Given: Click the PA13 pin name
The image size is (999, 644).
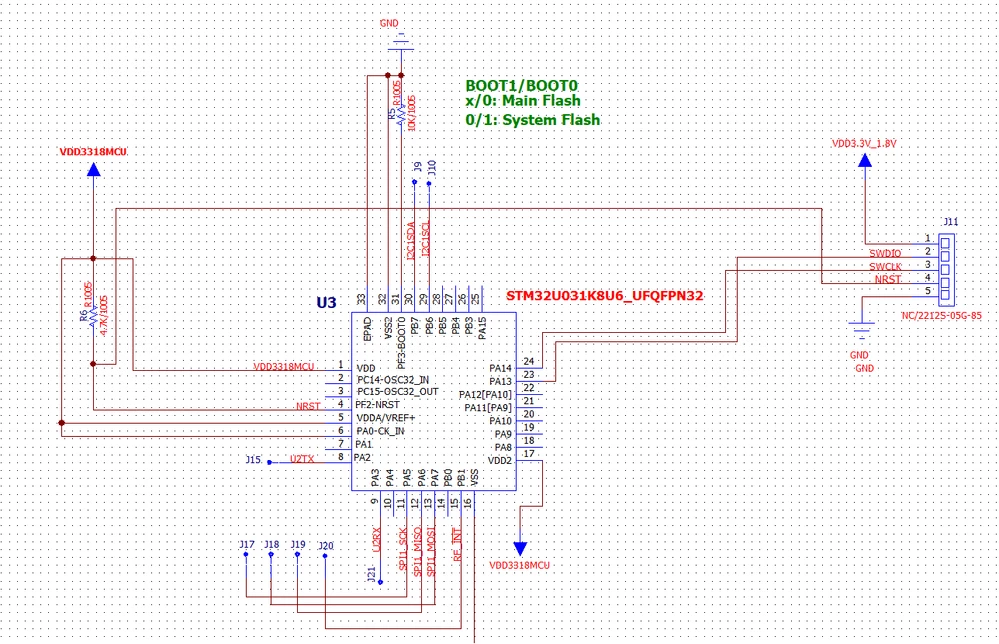Looking at the screenshot, I should point(500,382).
